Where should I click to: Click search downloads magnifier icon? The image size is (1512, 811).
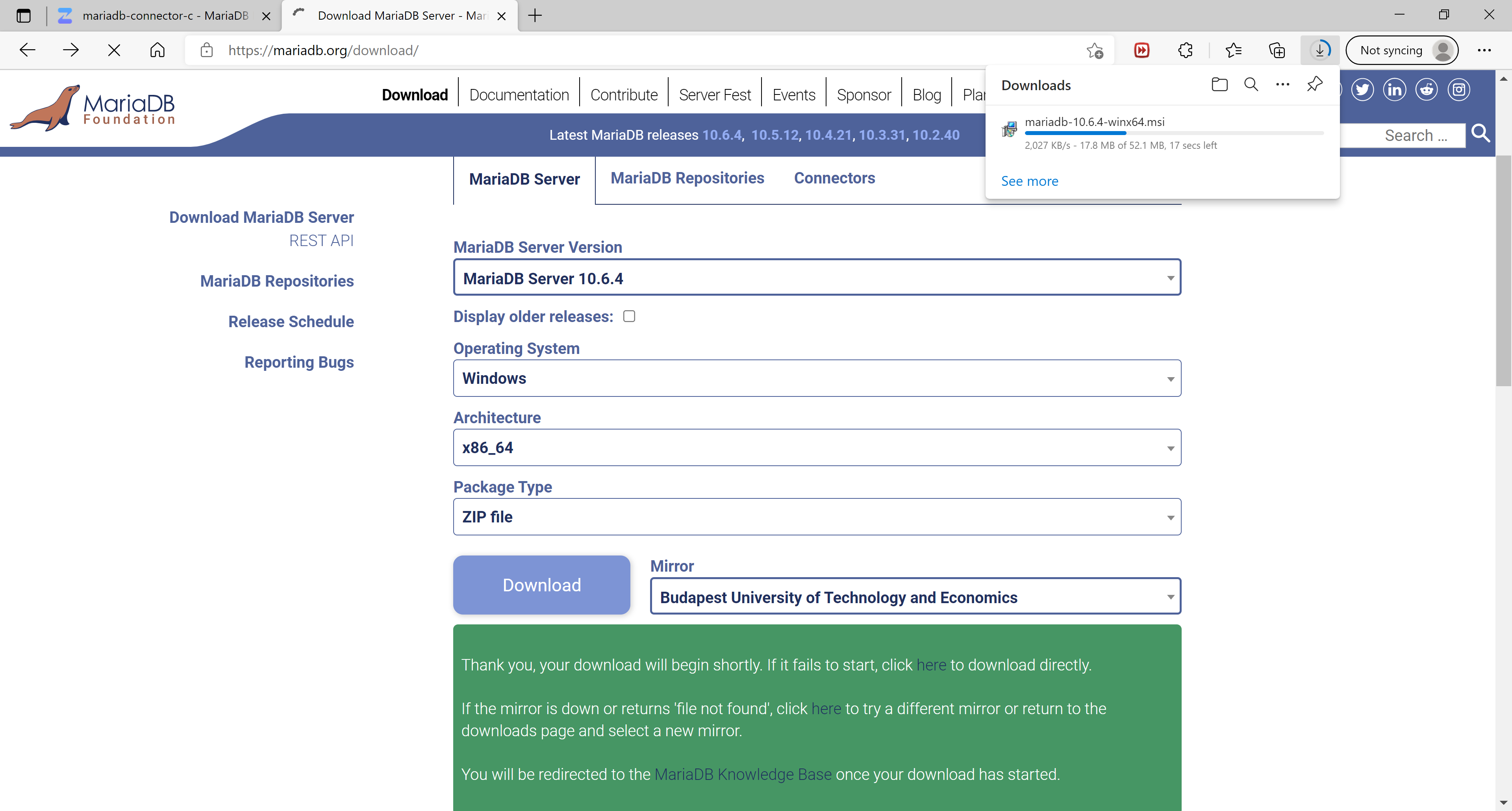(x=1251, y=85)
